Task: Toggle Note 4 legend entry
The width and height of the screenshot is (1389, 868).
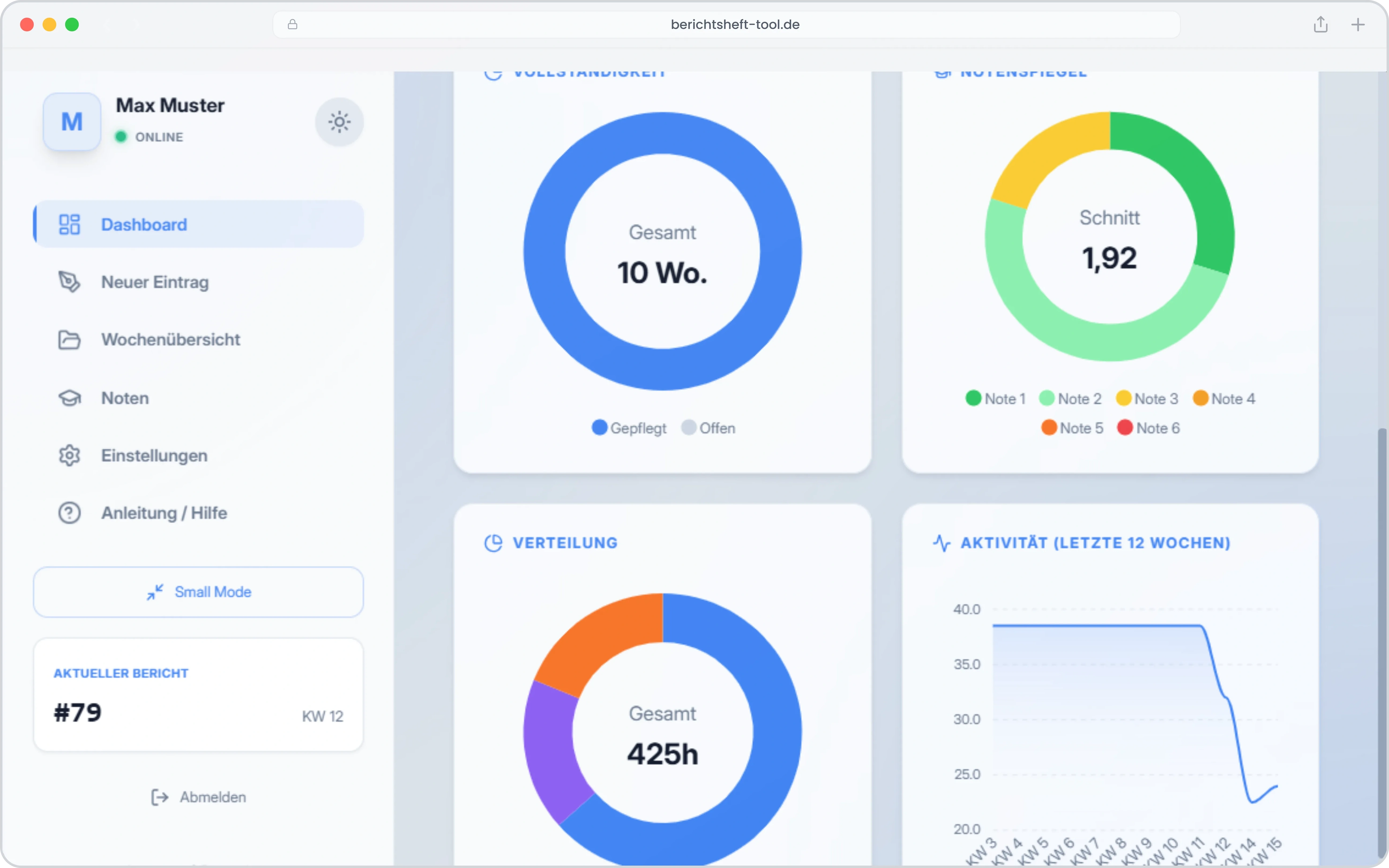Action: tap(1224, 398)
